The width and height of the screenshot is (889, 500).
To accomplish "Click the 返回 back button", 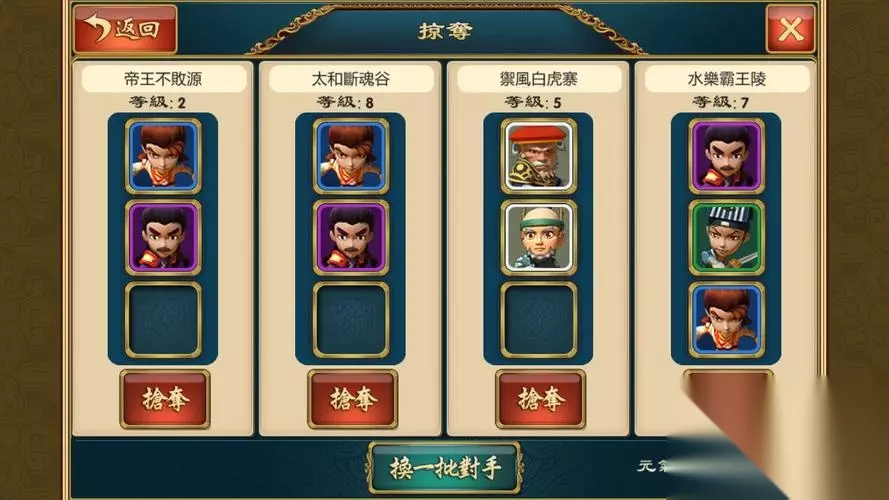I will [x=125, y=29].
